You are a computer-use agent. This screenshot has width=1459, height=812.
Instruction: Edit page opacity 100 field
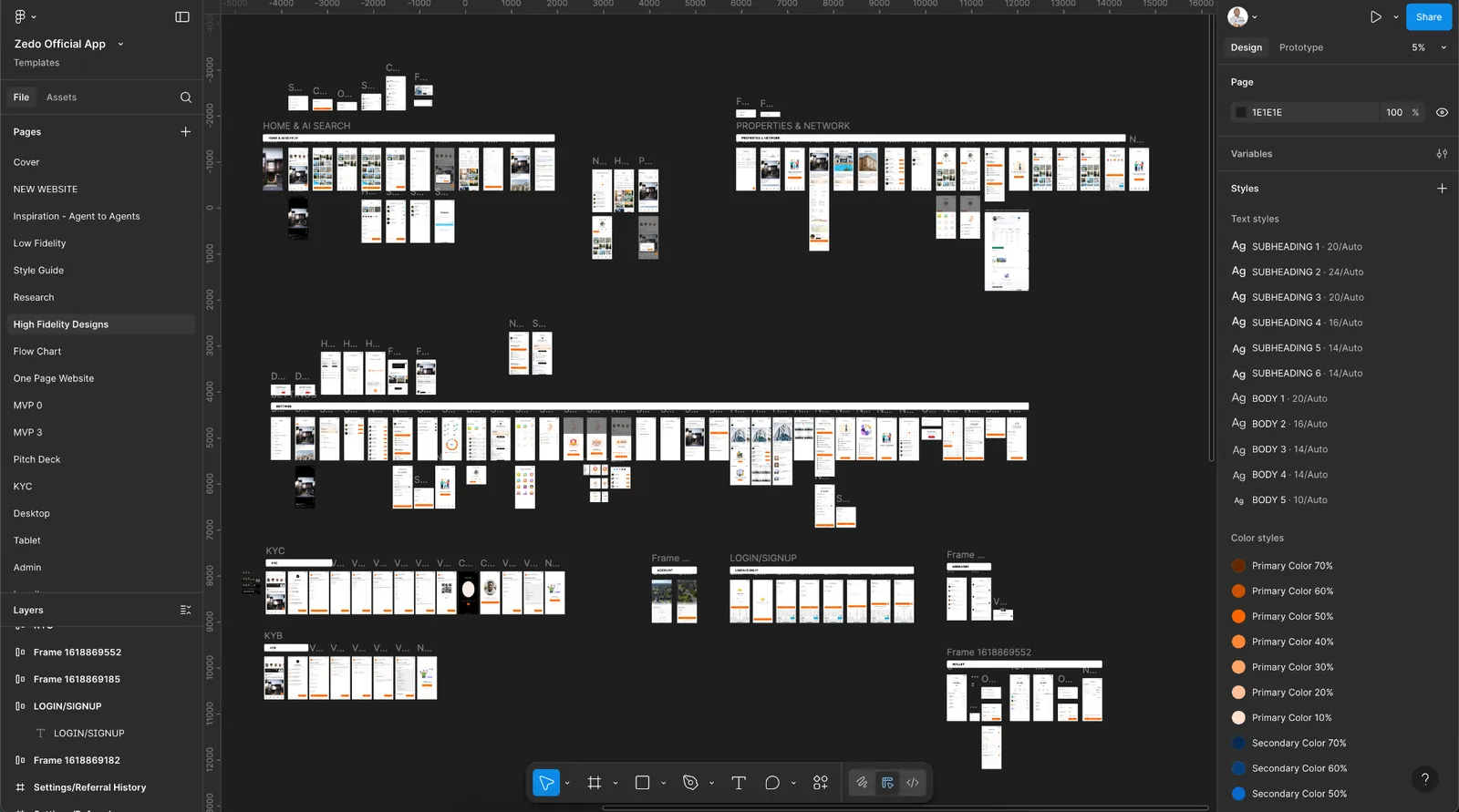[x=1394, y=113]
